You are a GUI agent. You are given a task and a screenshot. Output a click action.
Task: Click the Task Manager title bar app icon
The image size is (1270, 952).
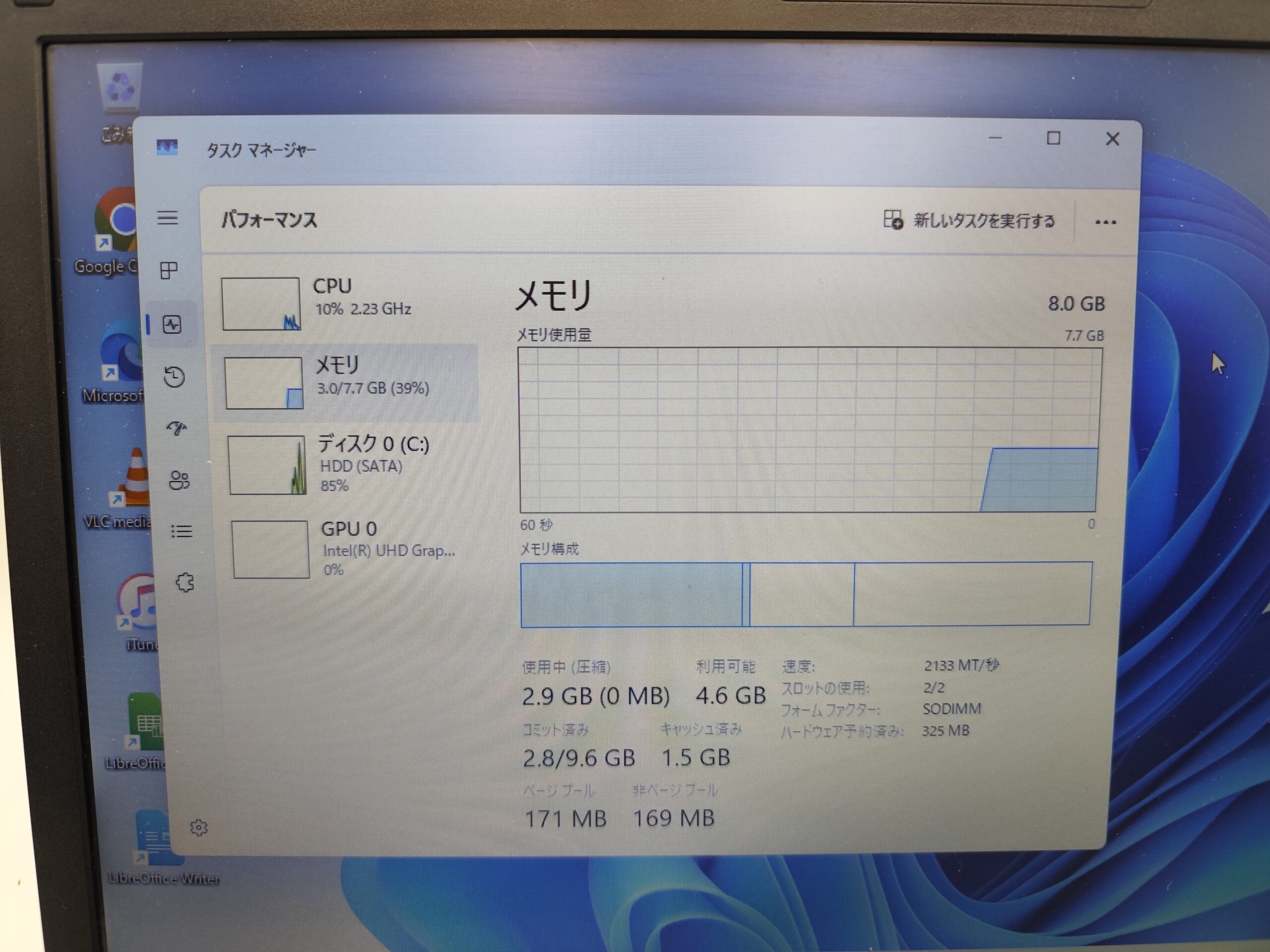coord(167,148)
